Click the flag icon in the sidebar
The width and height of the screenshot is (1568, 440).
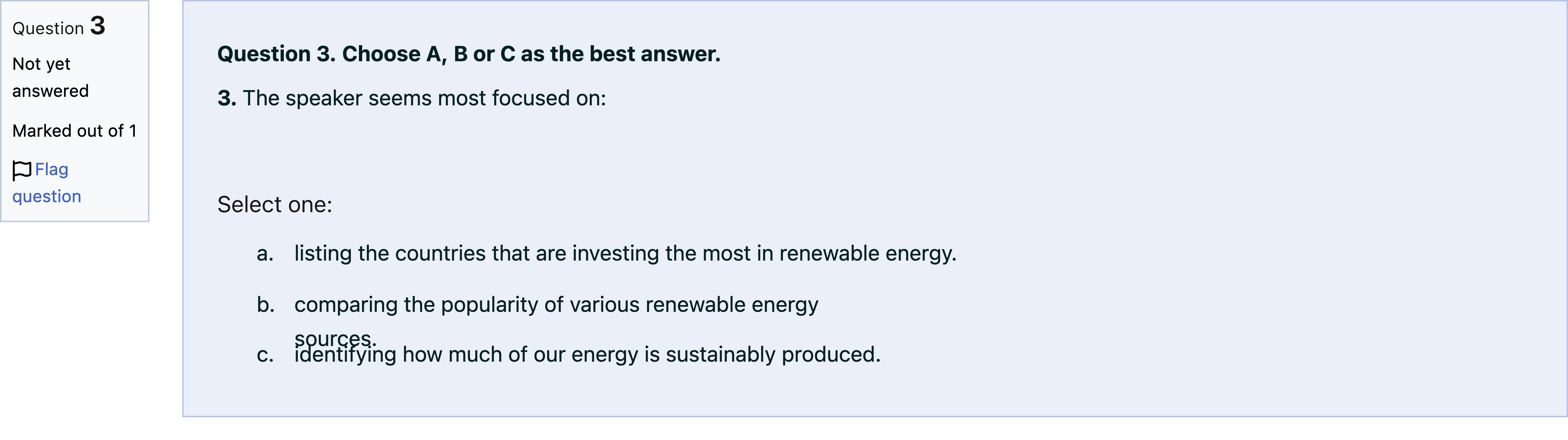pos(22,171)
